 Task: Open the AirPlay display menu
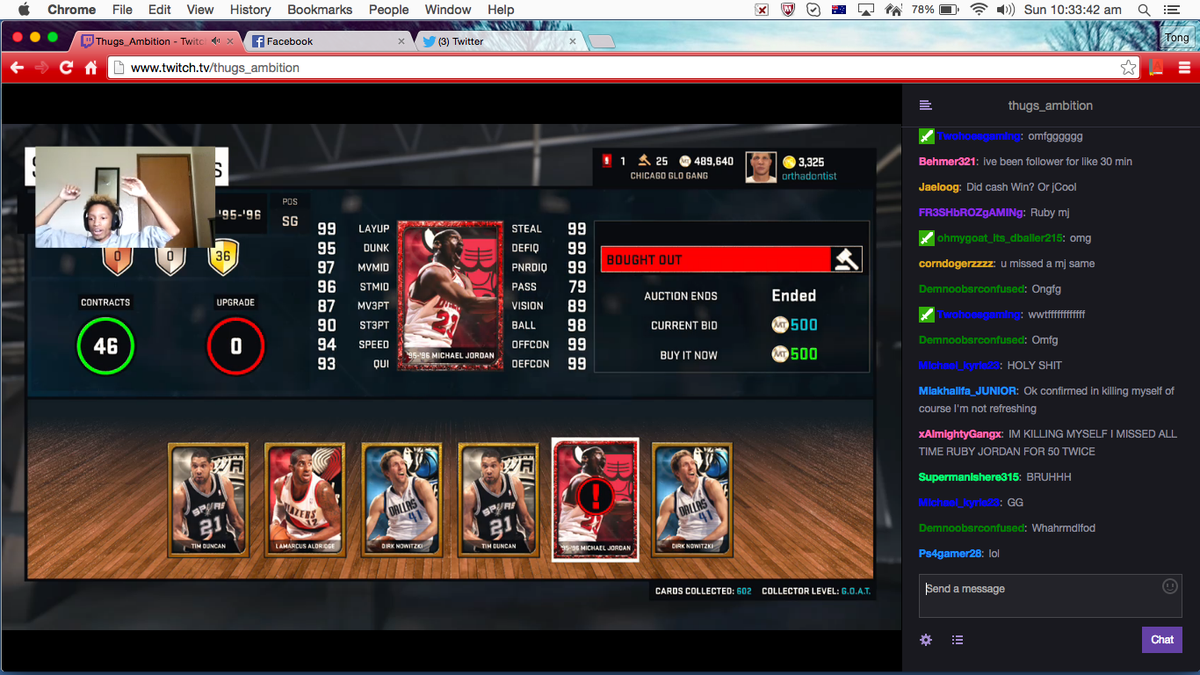pos(866,10)
